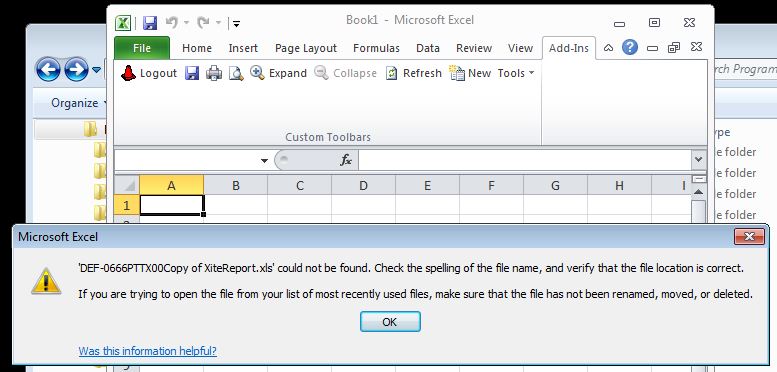777x372 pixels.
Task: Click the Select All corner button
Action: point(127,185)
